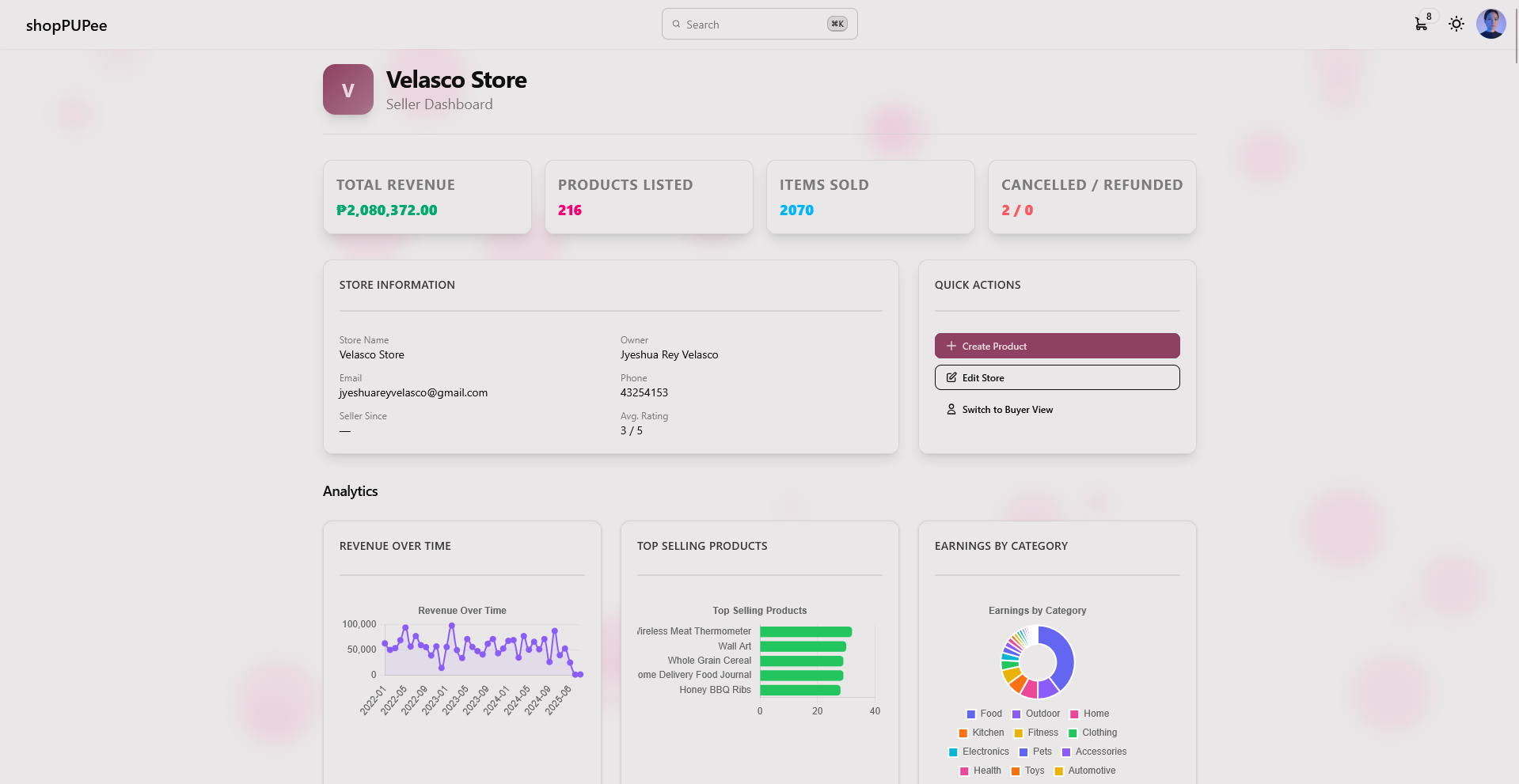
Task: Click the pencil icon on Edit Store
Action: pos(951,377)
